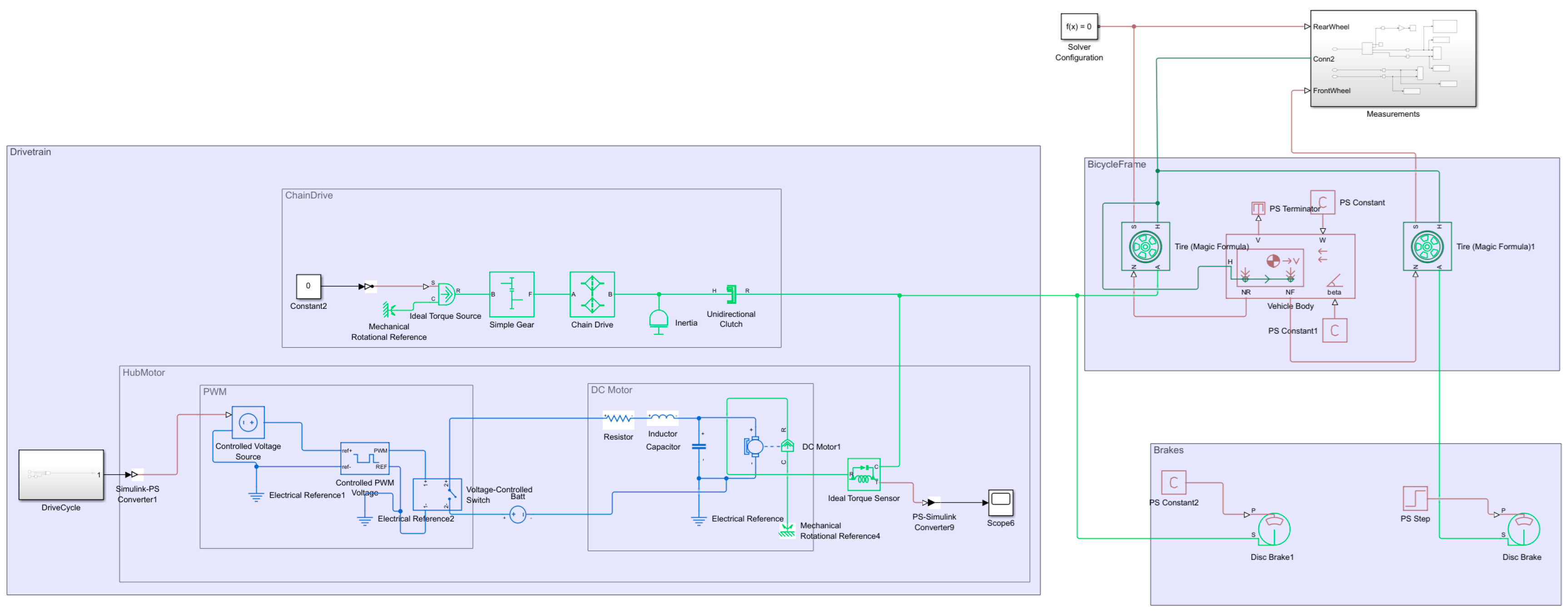Screen dimensions: 1568x614
Task: Click the Voltage-Controlled Switch block
Action: (x=437, y=495)
